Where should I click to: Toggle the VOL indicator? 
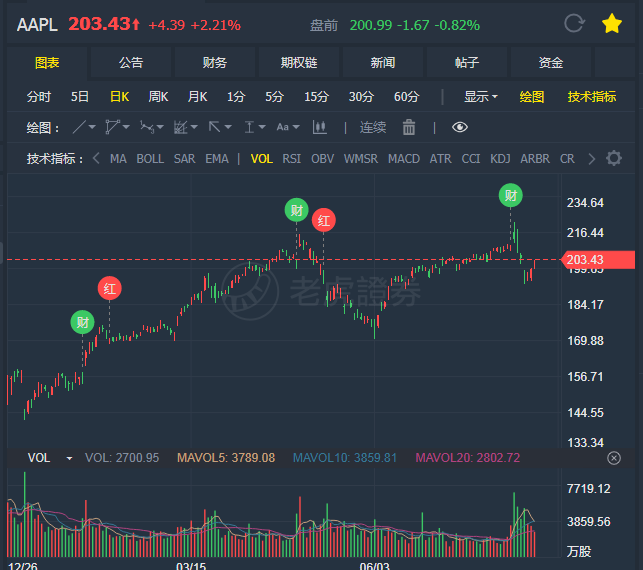click(x=262, y=159)
